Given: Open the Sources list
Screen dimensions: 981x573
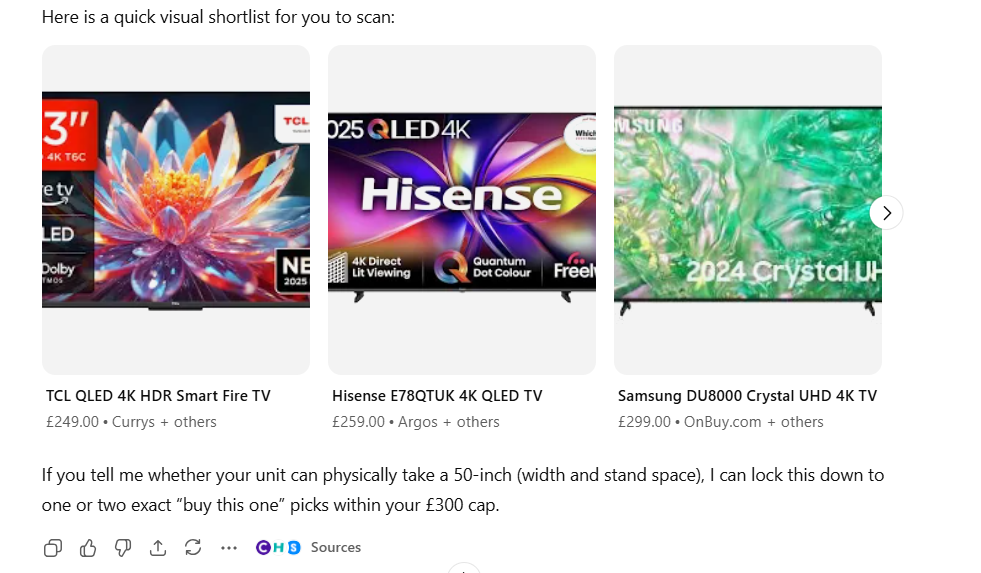Looking at the screenshot, I should (x=336, y=547).
